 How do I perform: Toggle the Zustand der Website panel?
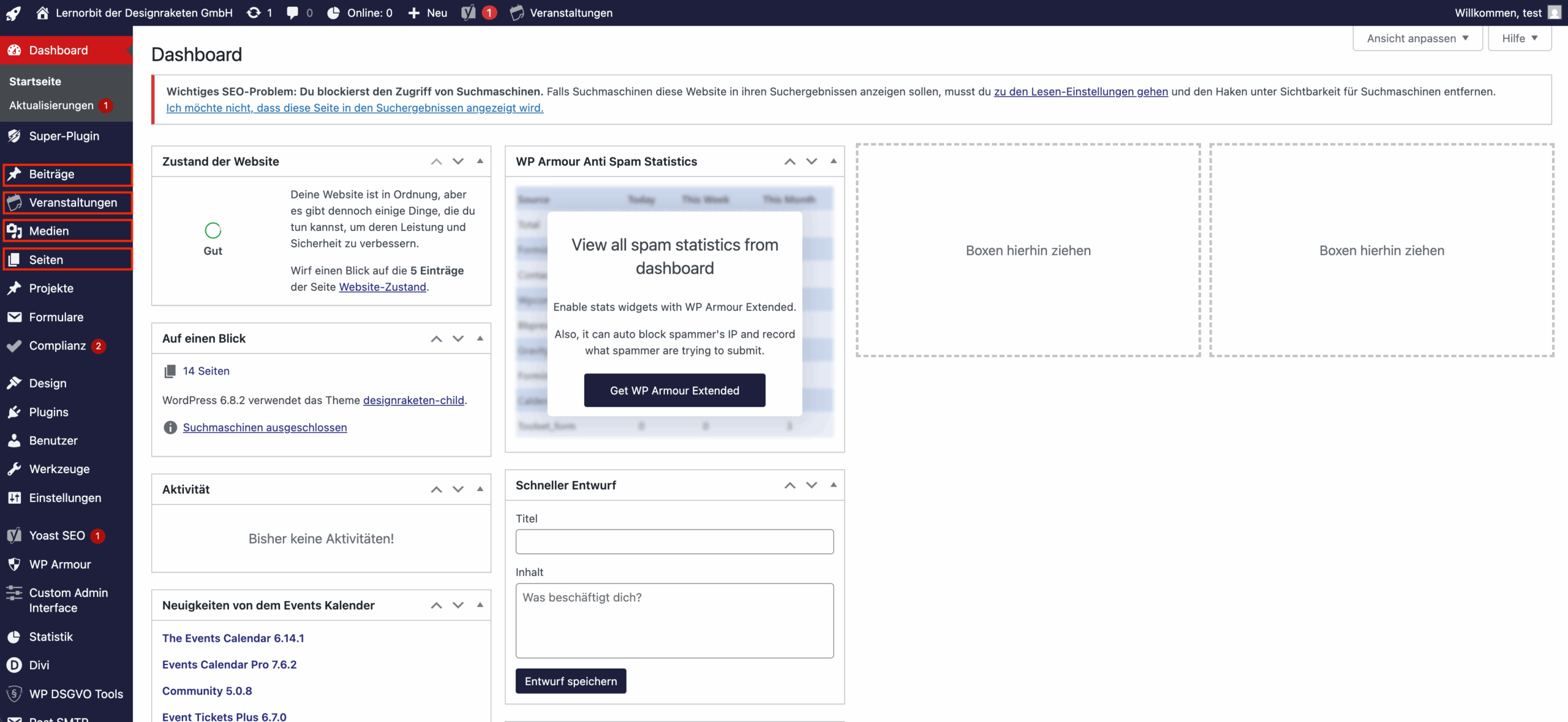coord(480,161)
